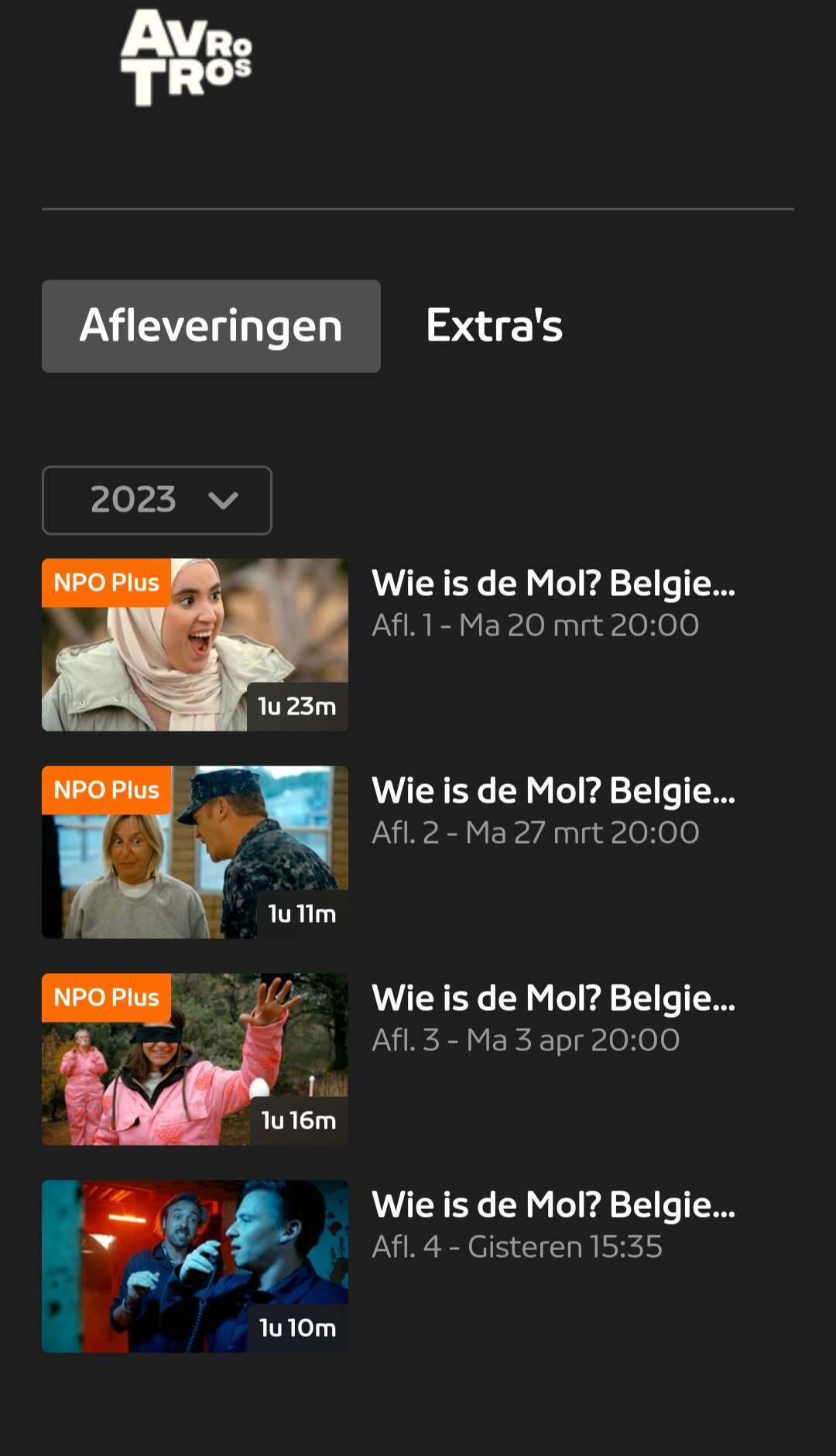
Task: Tap NPO Plus badge on episode 1
Action: click(x=107, y=582)
